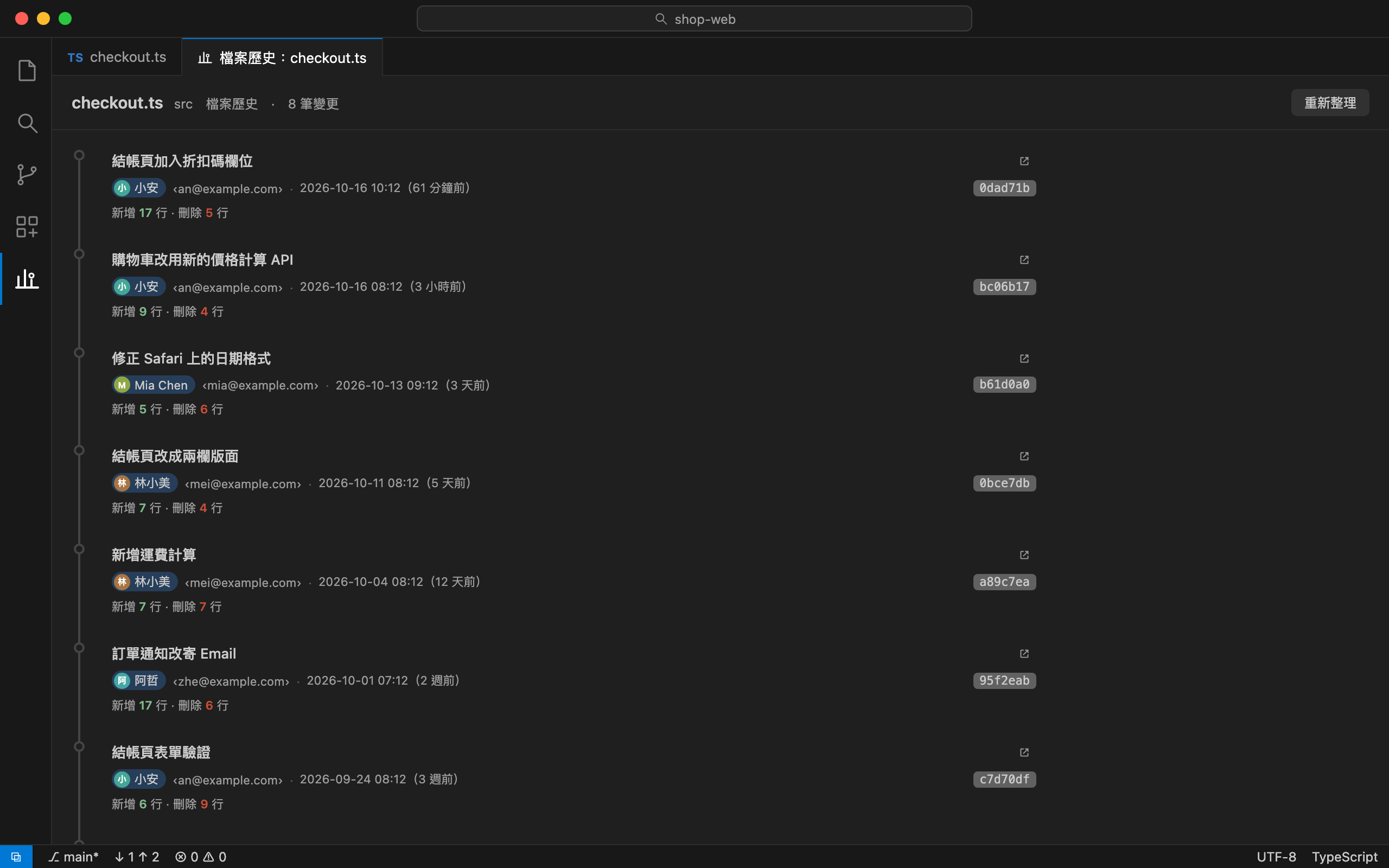Click the TypeScript language mode item
The width and height of the screenshot is (1389, 868).
[x=1344, y=857]
